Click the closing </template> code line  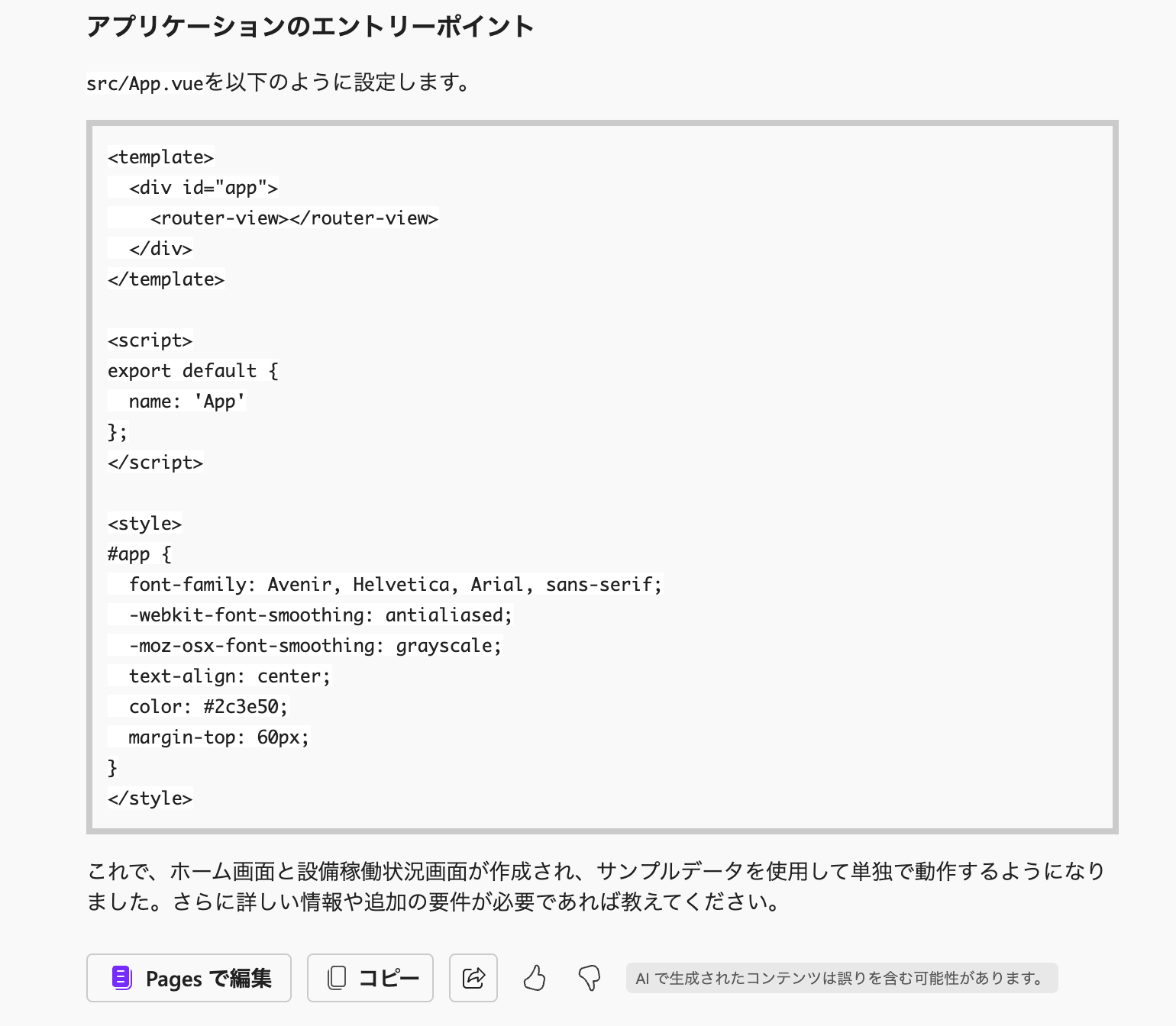click(x=166, y=279)
